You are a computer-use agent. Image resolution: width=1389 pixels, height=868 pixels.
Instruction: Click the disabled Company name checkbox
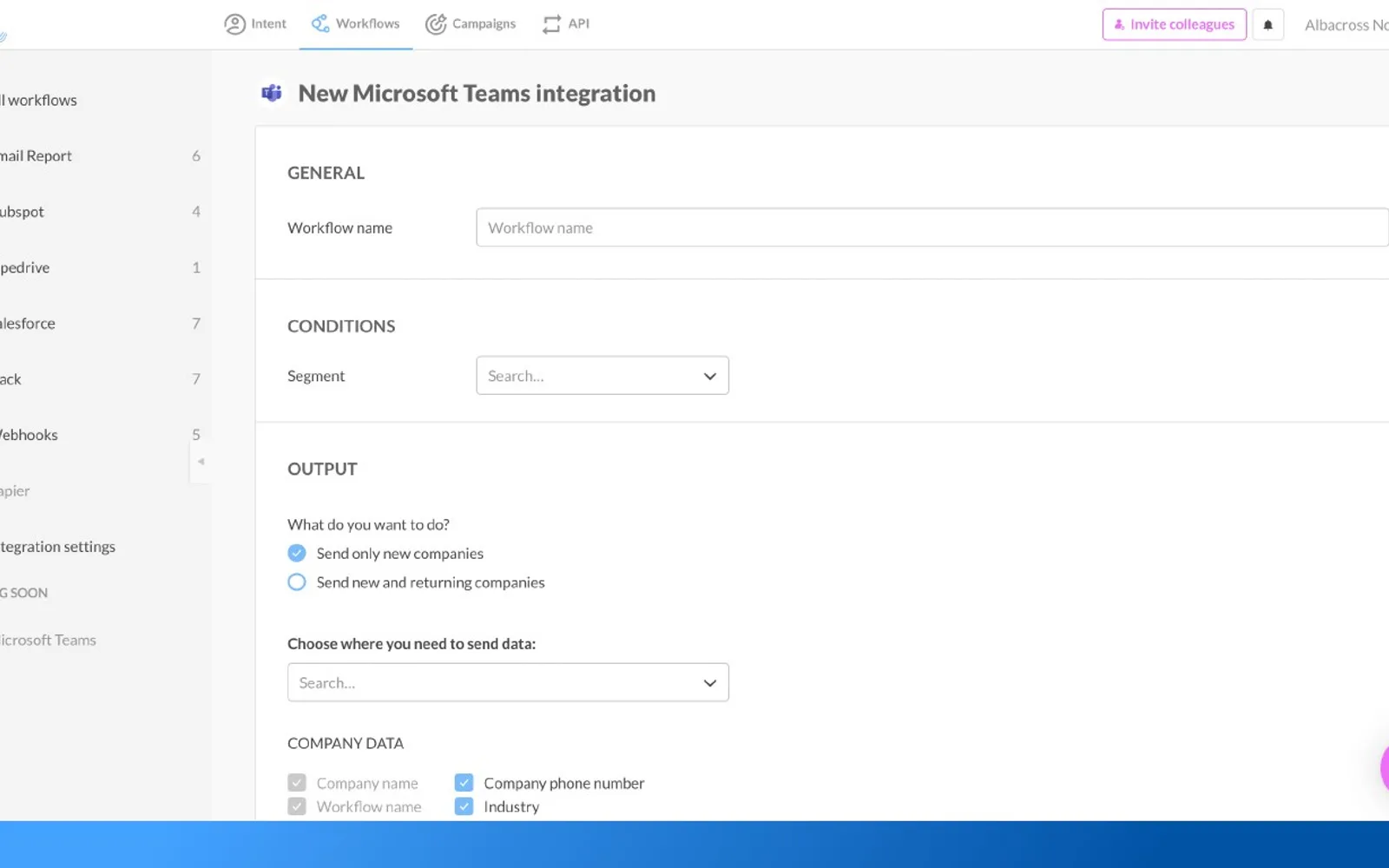[297, 783]
